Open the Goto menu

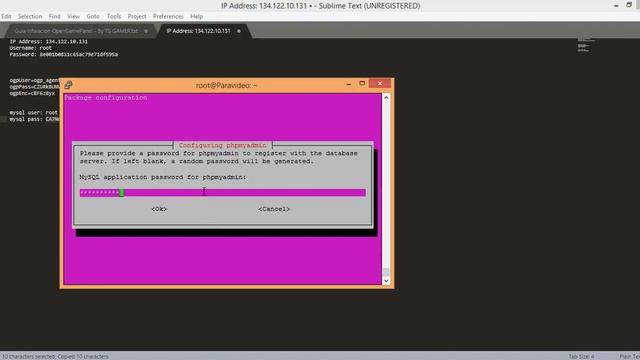click(x=93, y=16)
